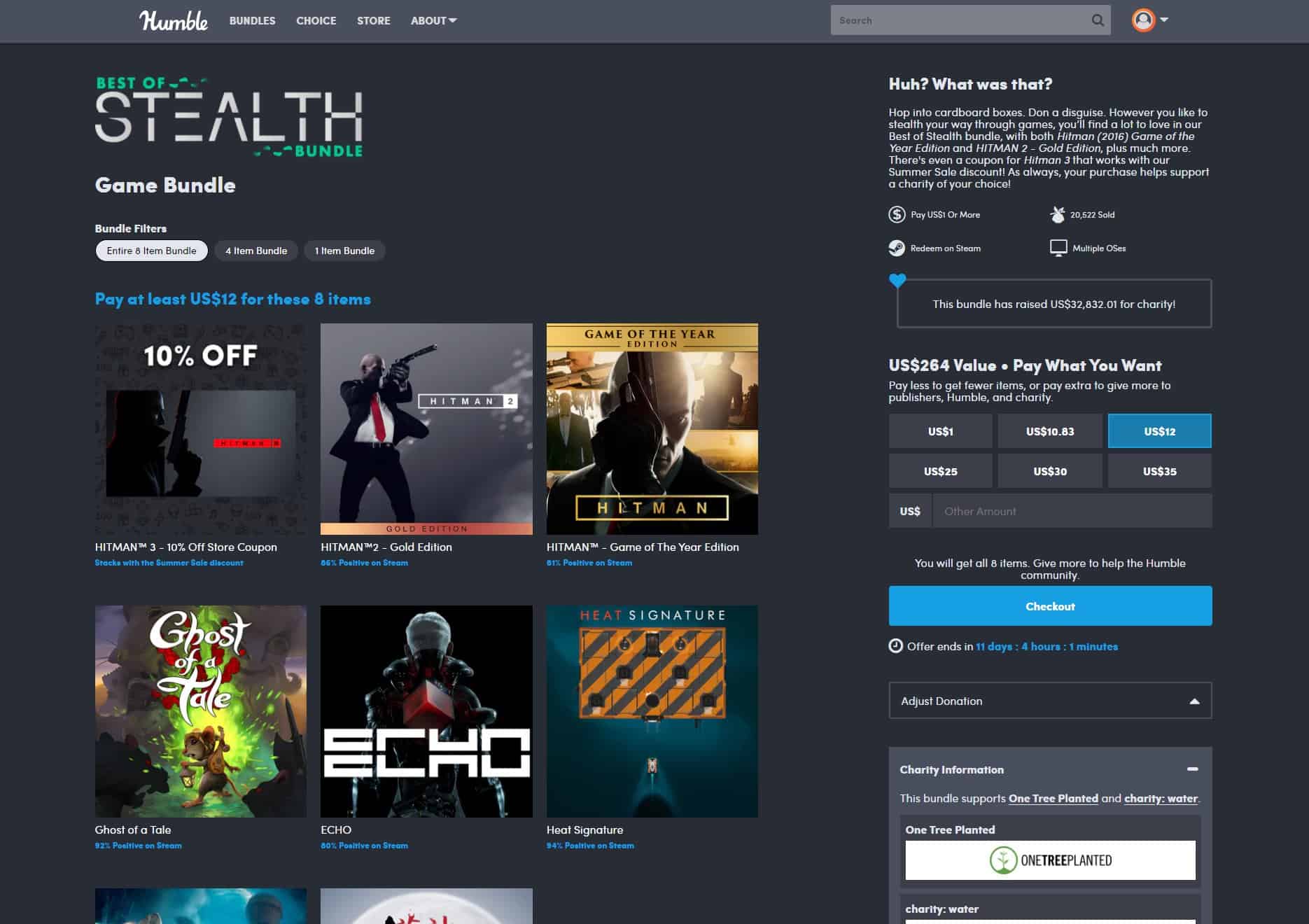Click the Other Amount input field
The width and height of the screenshot is (1309, 924).
coord(1072,511)
